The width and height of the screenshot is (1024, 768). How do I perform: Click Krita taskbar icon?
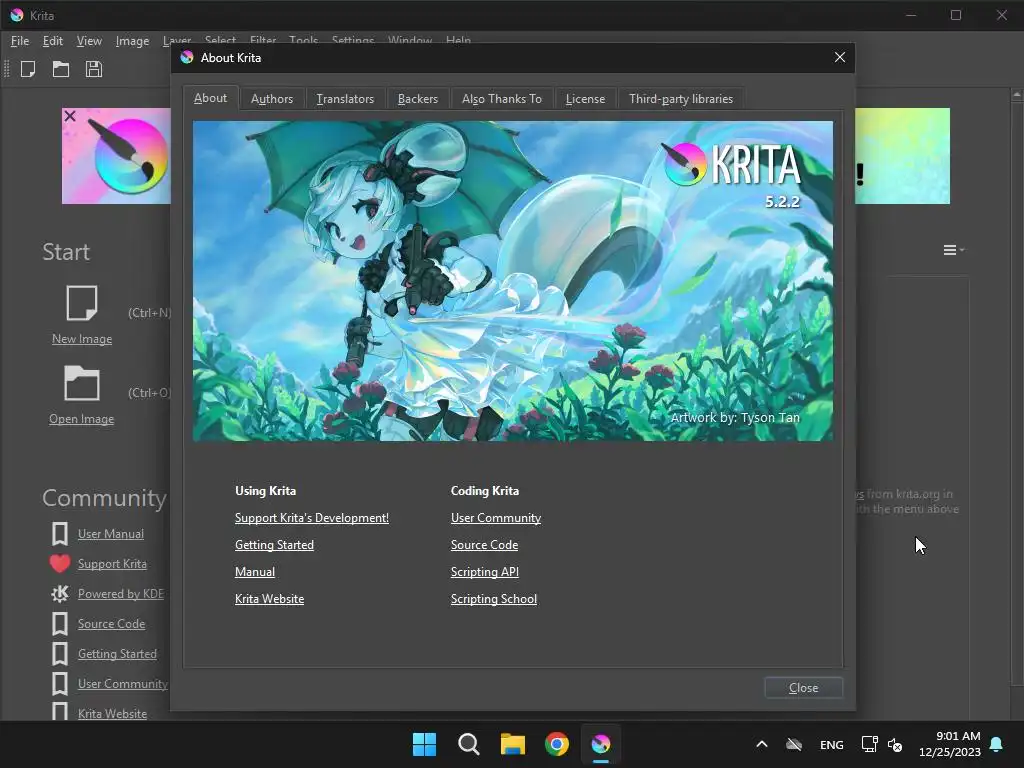click(x=601, y=744)
